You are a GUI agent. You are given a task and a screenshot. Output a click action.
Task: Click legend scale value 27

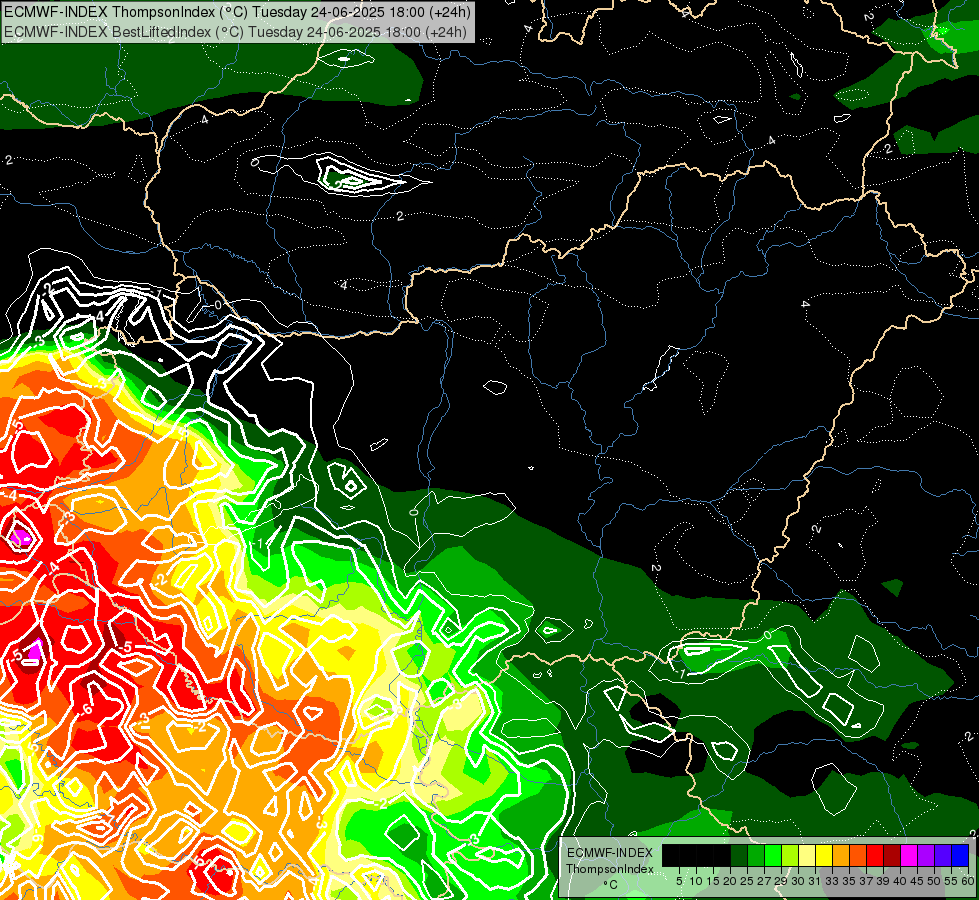pos(764,881)
